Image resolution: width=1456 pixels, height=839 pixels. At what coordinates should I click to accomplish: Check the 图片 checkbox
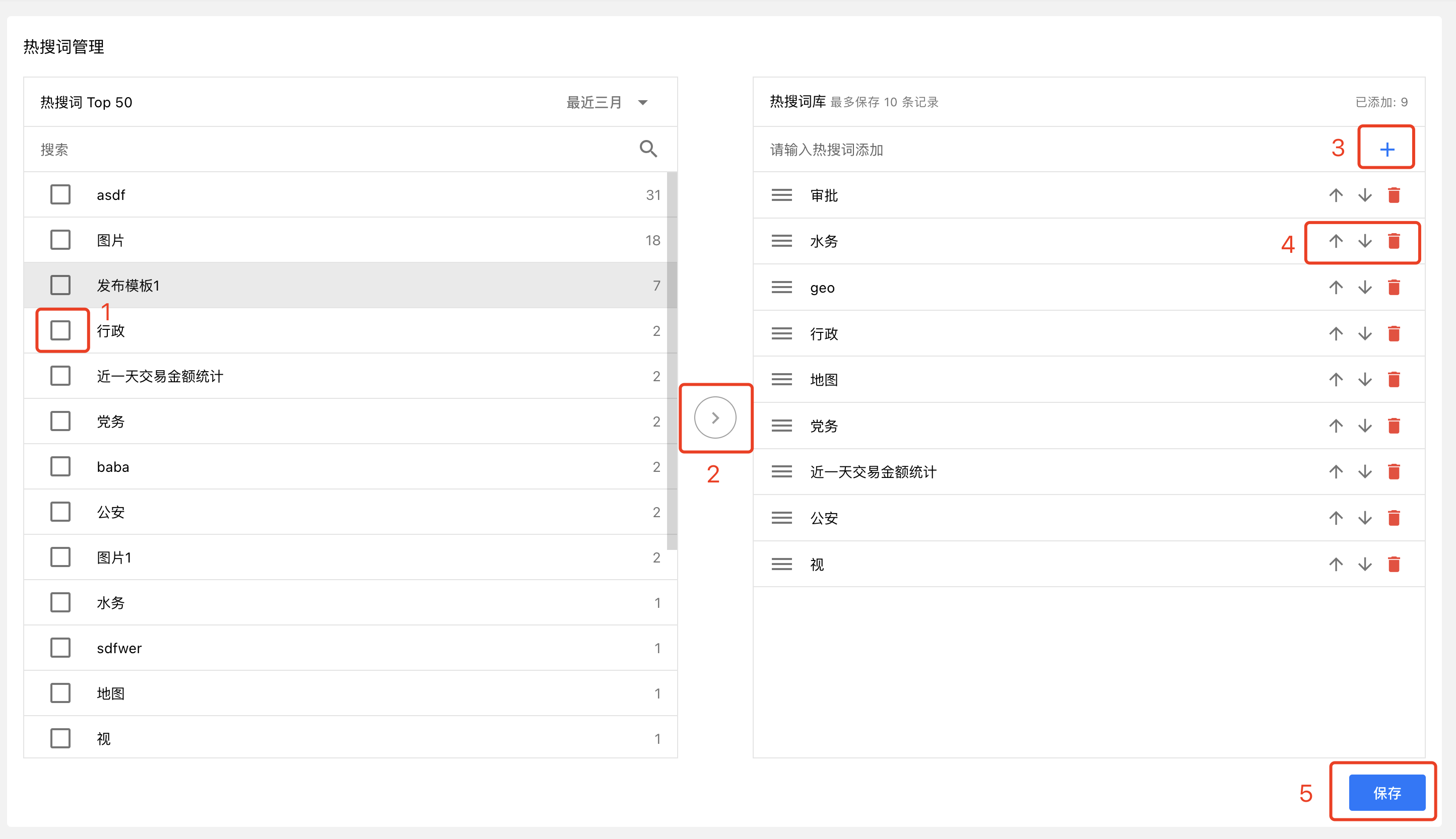tap(60, 240)
